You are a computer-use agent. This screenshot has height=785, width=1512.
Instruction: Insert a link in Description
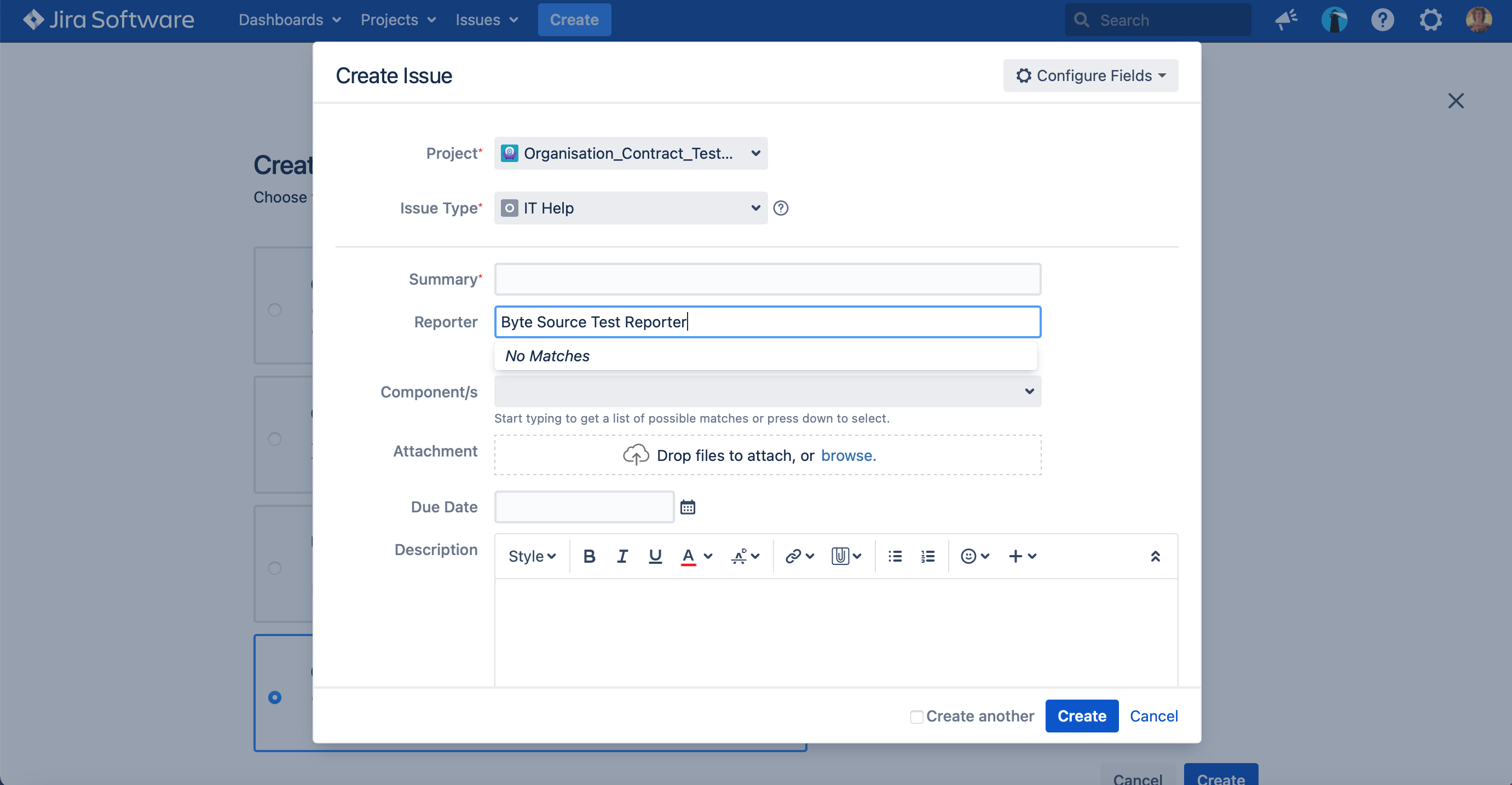pos(793,556)
